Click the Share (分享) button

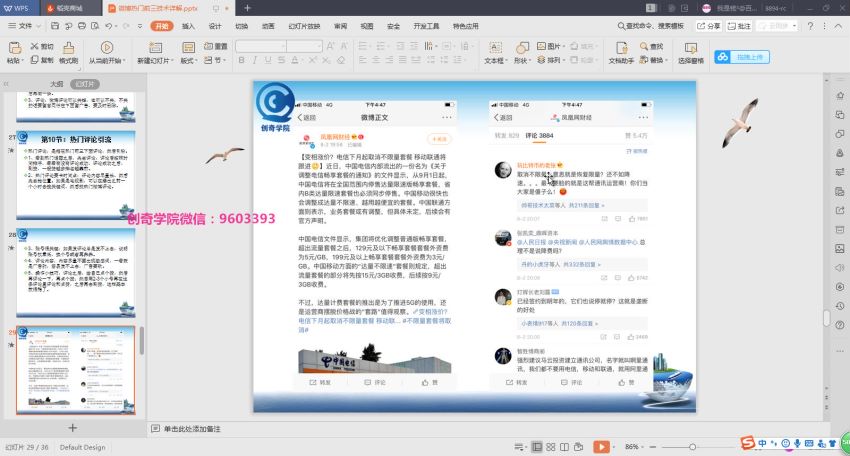[x=709, y=26]
